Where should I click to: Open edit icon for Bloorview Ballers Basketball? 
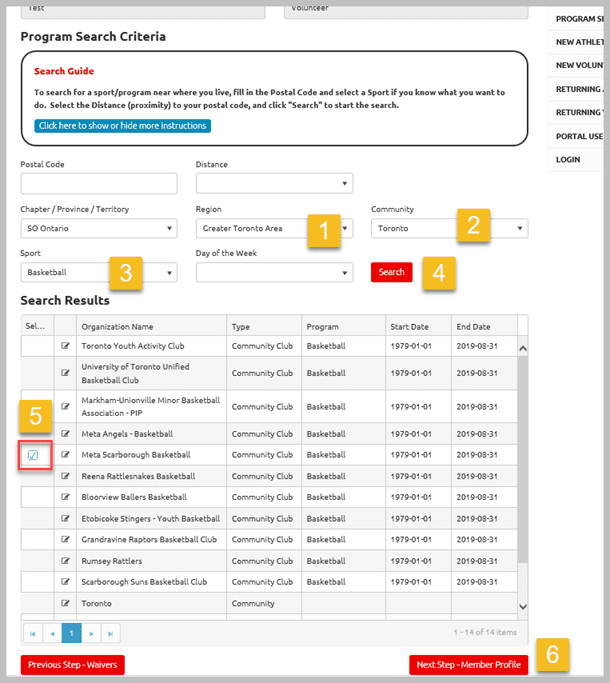[65, 497]
